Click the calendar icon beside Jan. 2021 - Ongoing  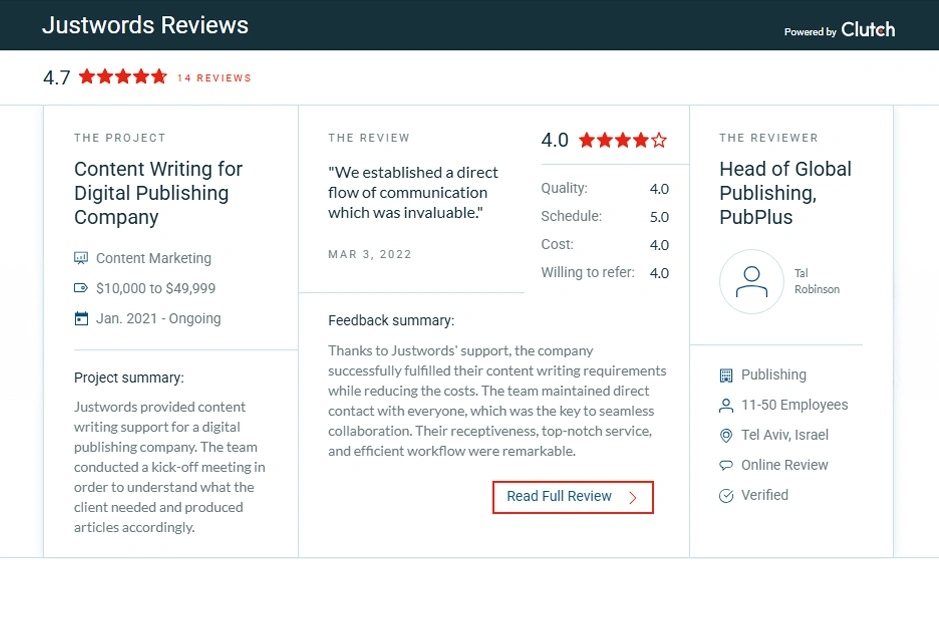(81, 318)
